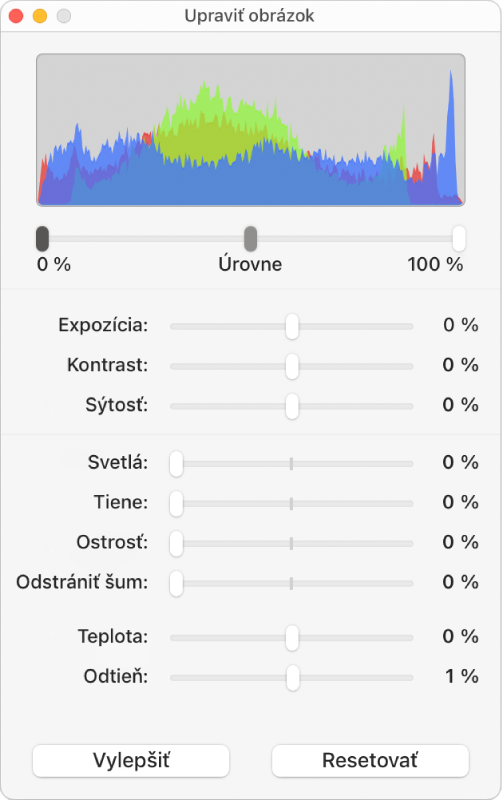Click the midpoint tick on Tiene track
The image size is (503, 801).
[292, 503]
